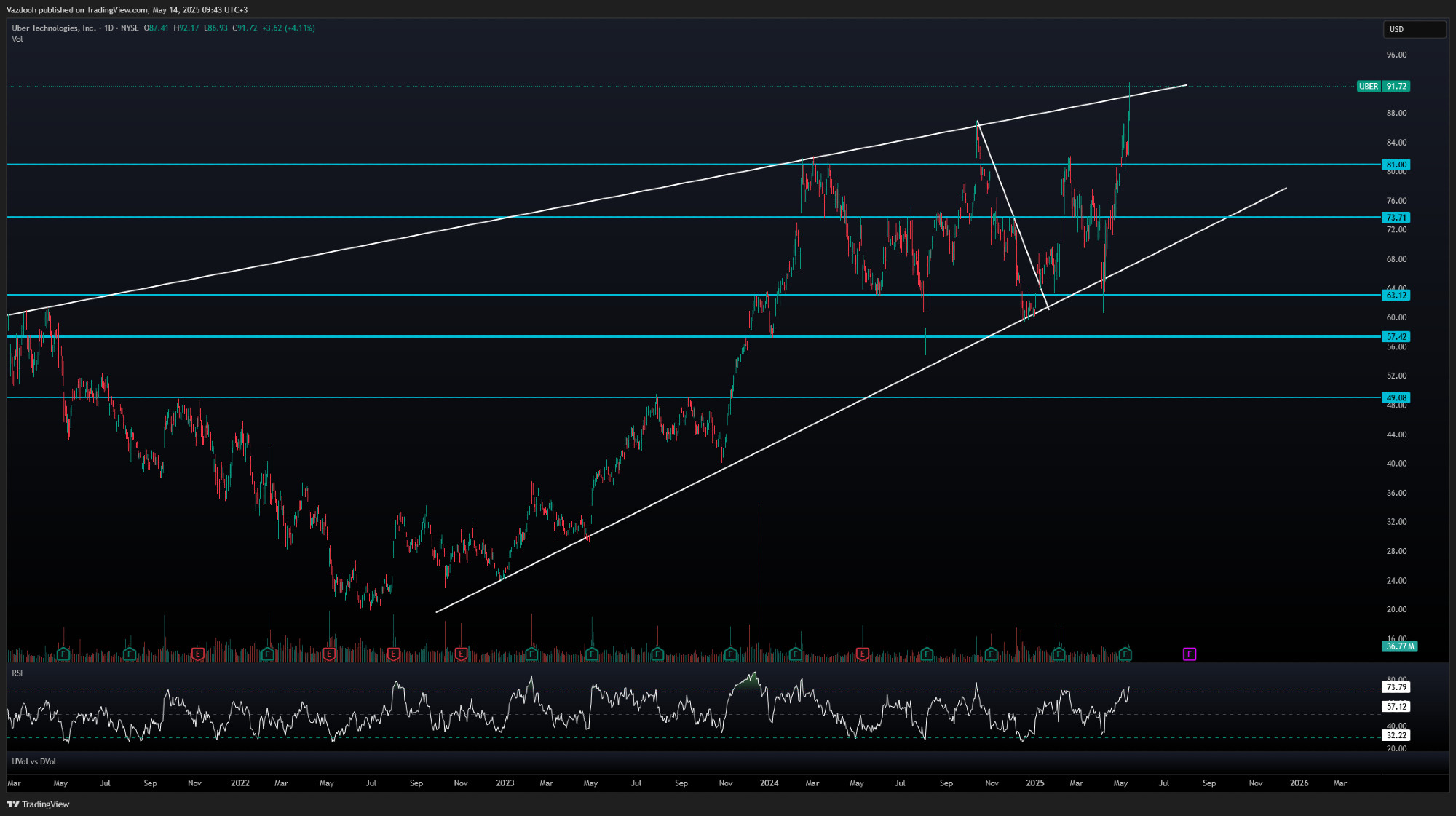Click the RSI 73.79 value label
The height and width of the screenshot is (816, 1456).
(x=1396, y=687)
